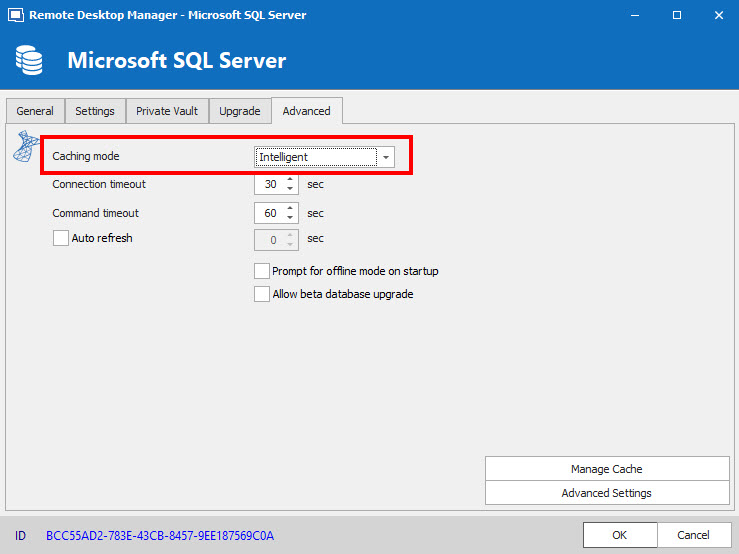Viewport: 739px width, 554px height.
Task: Confirm with the OK button
Action: point(620,535)
